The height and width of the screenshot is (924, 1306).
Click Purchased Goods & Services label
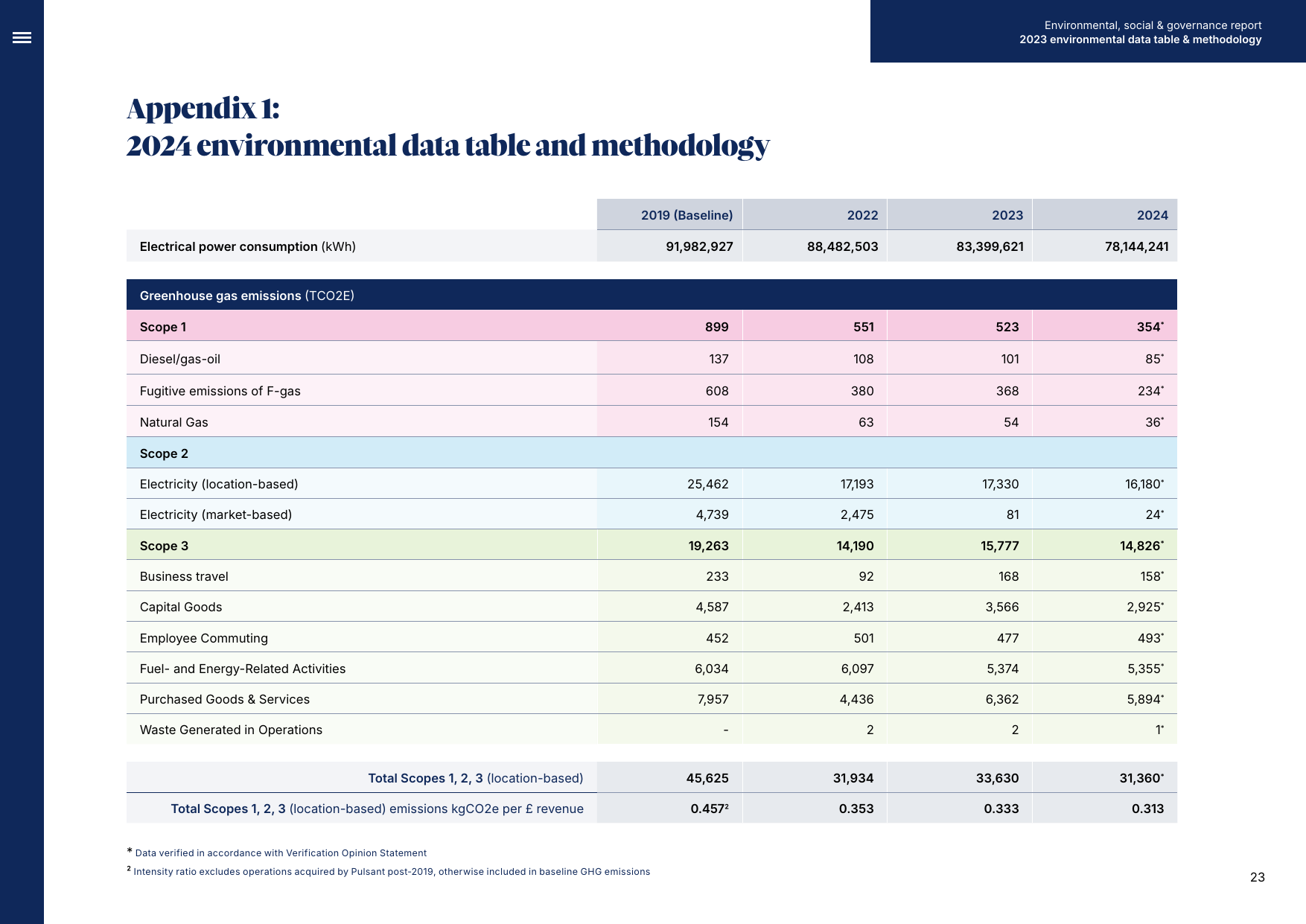(x=225, y=699)
